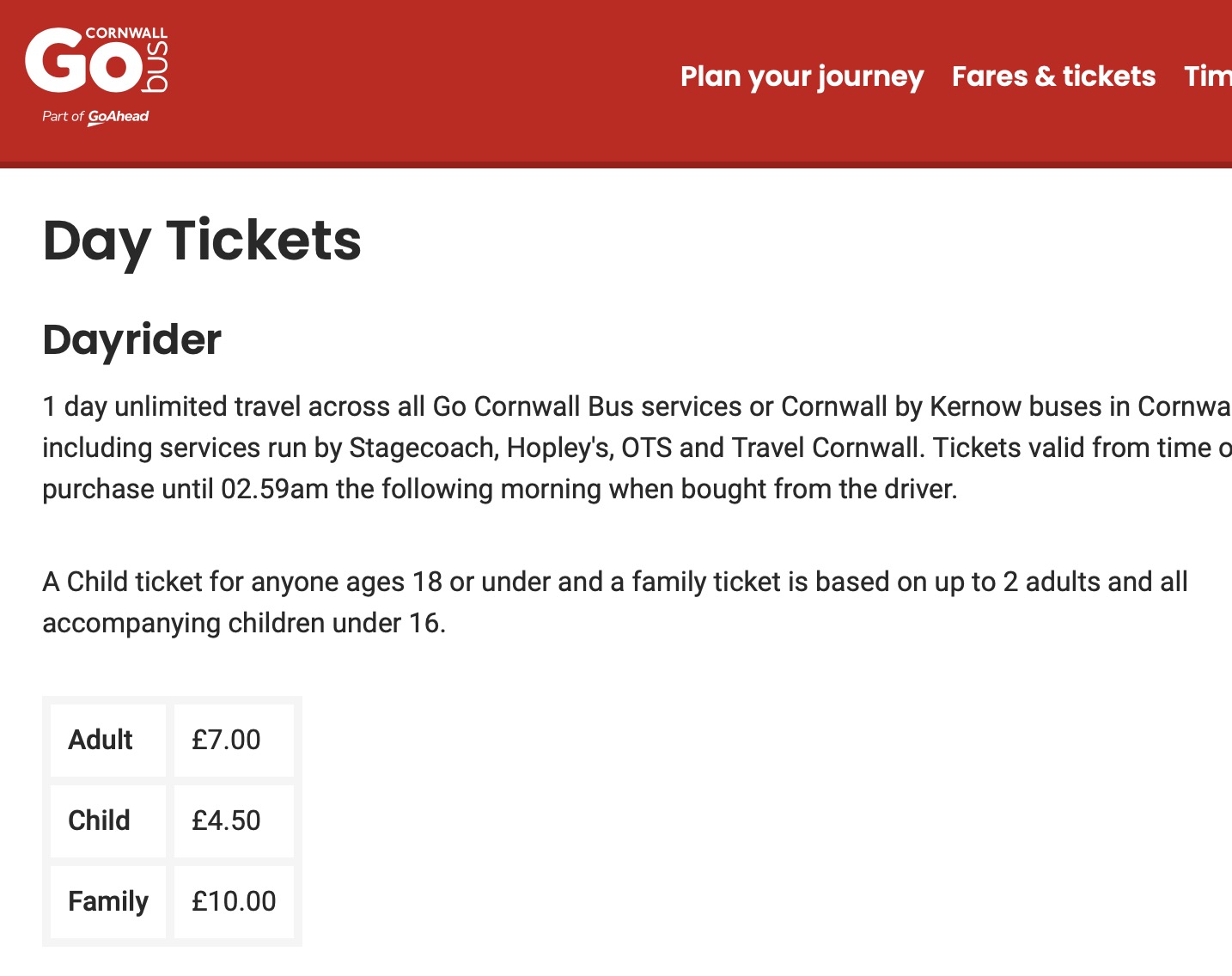
Task: Click the 'Part of GoAhead' badge
Action: coord(96,116)
